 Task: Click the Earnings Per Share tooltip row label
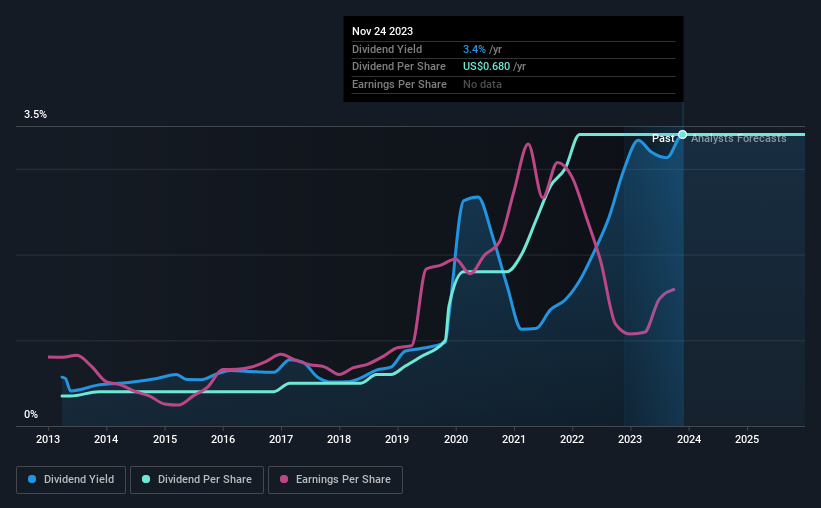click(400, 84)
